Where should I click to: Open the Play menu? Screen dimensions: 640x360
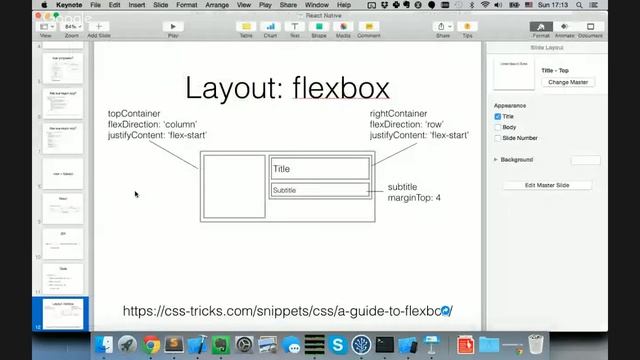(x=265, y=5)
